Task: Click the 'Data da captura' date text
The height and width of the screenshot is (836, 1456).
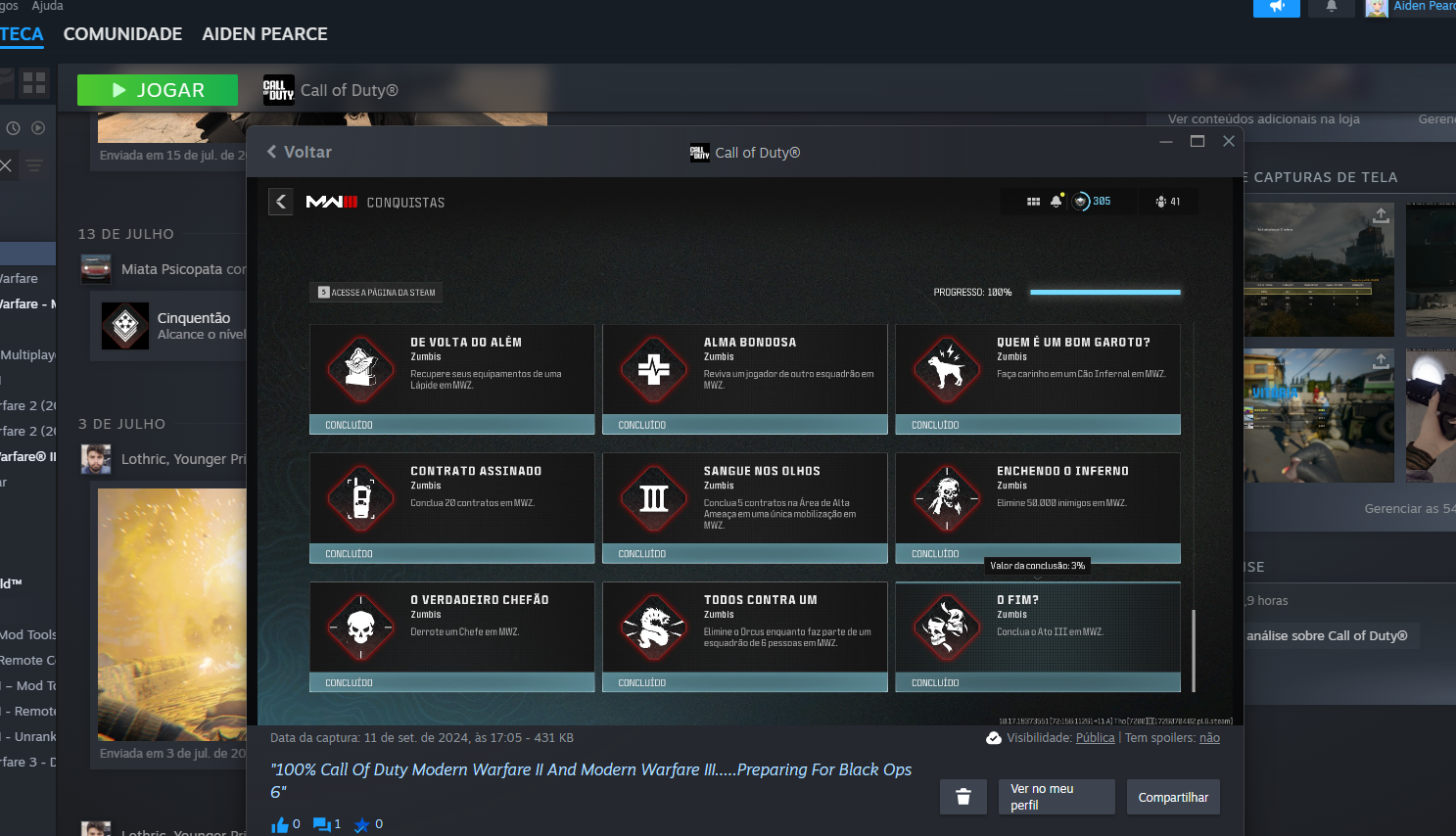Action: (422, 738)
